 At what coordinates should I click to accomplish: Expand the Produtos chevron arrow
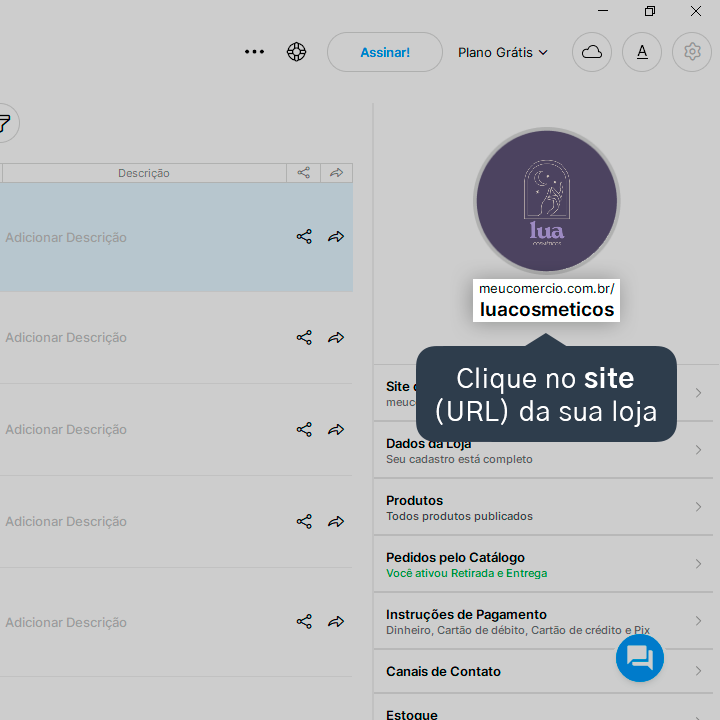[x=698, y=507]
